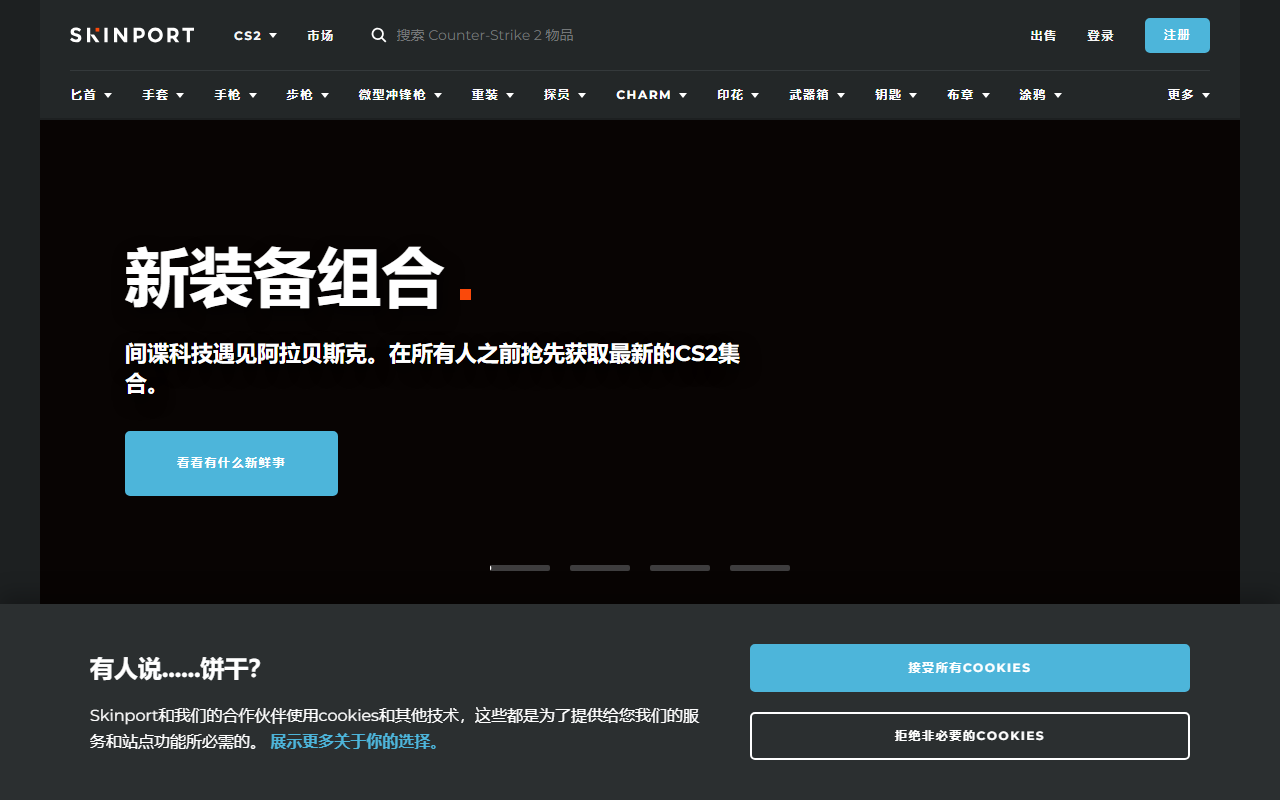This screenshot has height=800, width=1280.
Task: Open the 布章 category menu
Action: pos(968,95)
